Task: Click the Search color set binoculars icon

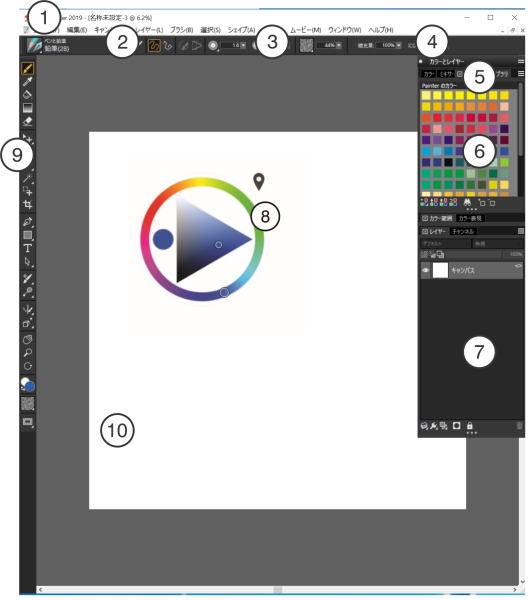Action: pos(467,202)
